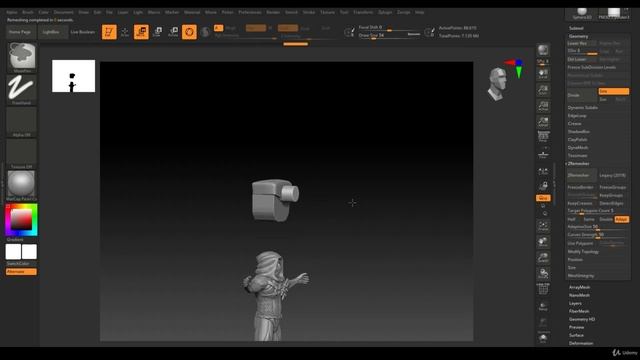Expand the Modify Topology section
The height and width of the screenshot is (360, 640).
583,252
